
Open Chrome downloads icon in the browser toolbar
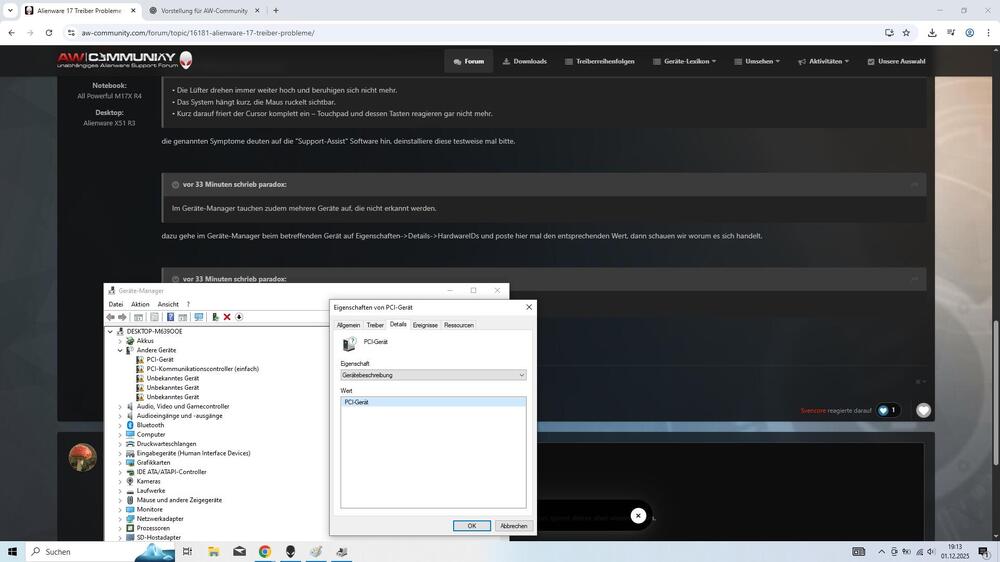(x=931, y=32)
